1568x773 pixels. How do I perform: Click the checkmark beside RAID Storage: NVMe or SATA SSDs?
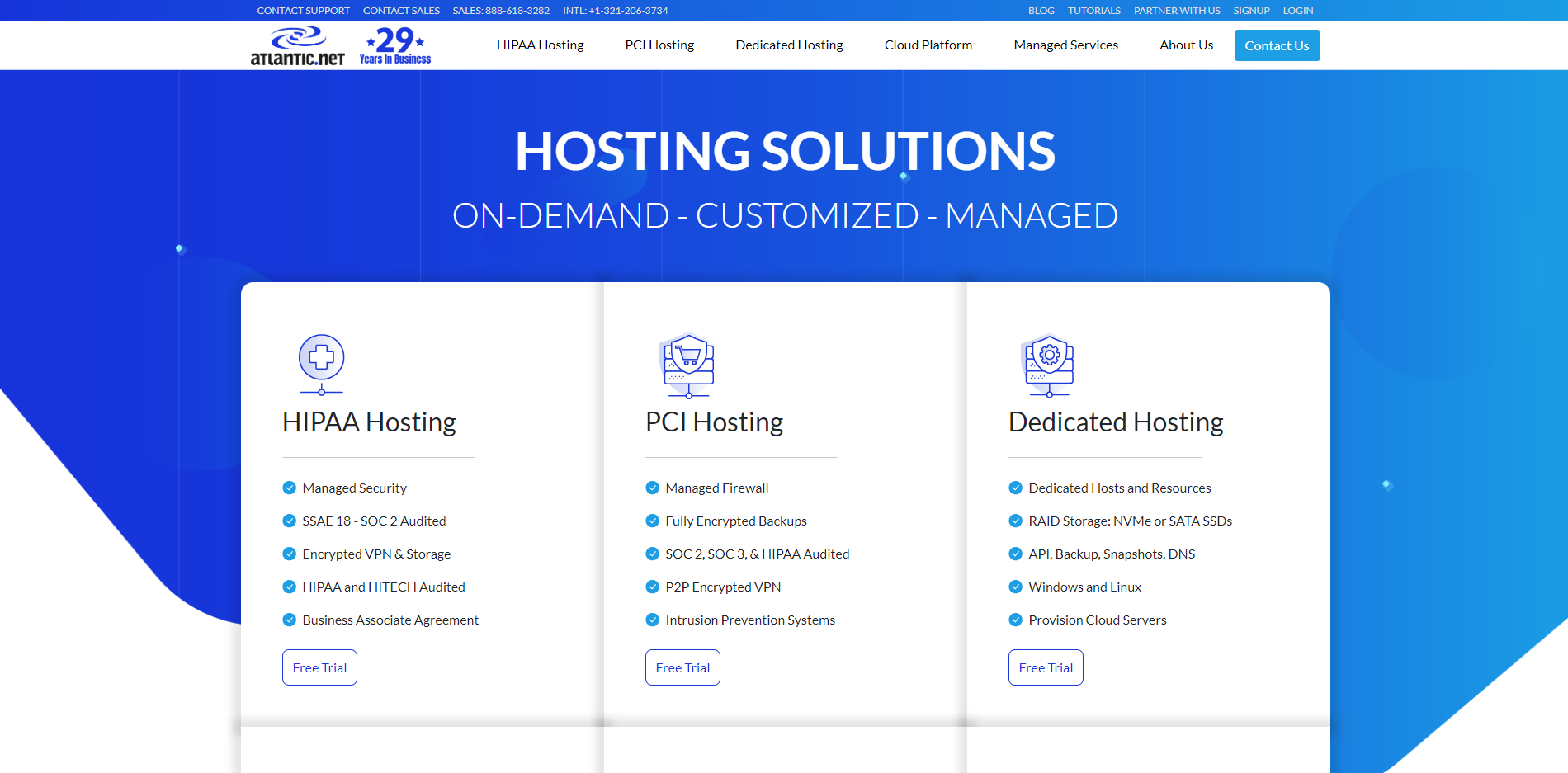pos(1016,521)
